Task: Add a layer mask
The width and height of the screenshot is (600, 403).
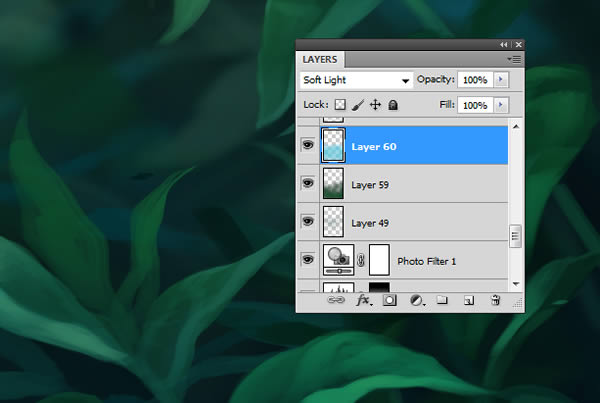Action: click(x=390, y=300)
